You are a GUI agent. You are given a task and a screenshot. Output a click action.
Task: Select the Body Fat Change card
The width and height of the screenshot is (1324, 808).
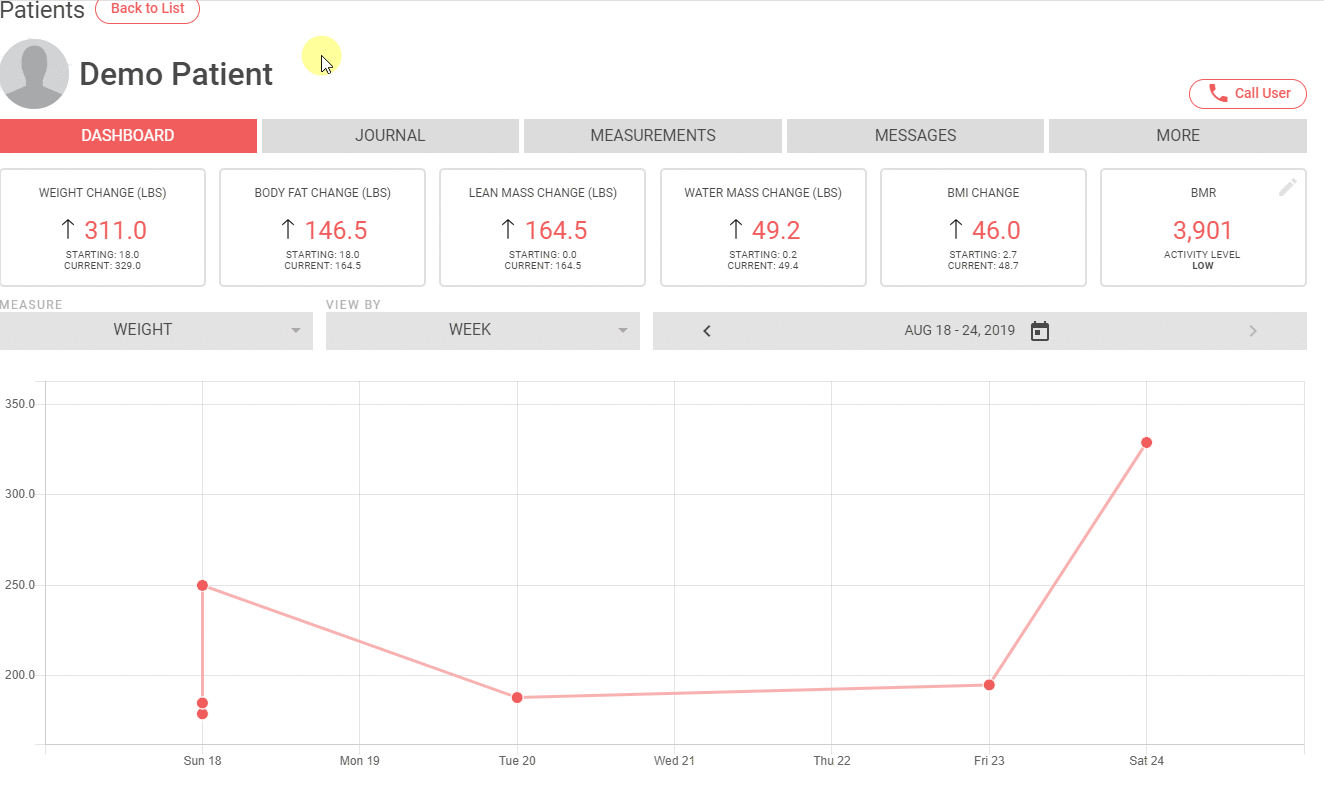323,228
